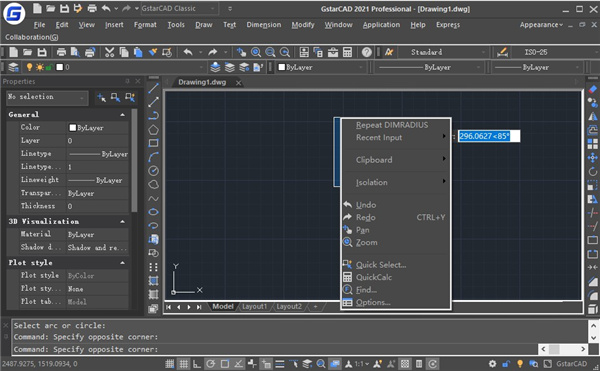
Task: Click the Zoom Realtime icon in toolbar
Action: tap(256, 52)
